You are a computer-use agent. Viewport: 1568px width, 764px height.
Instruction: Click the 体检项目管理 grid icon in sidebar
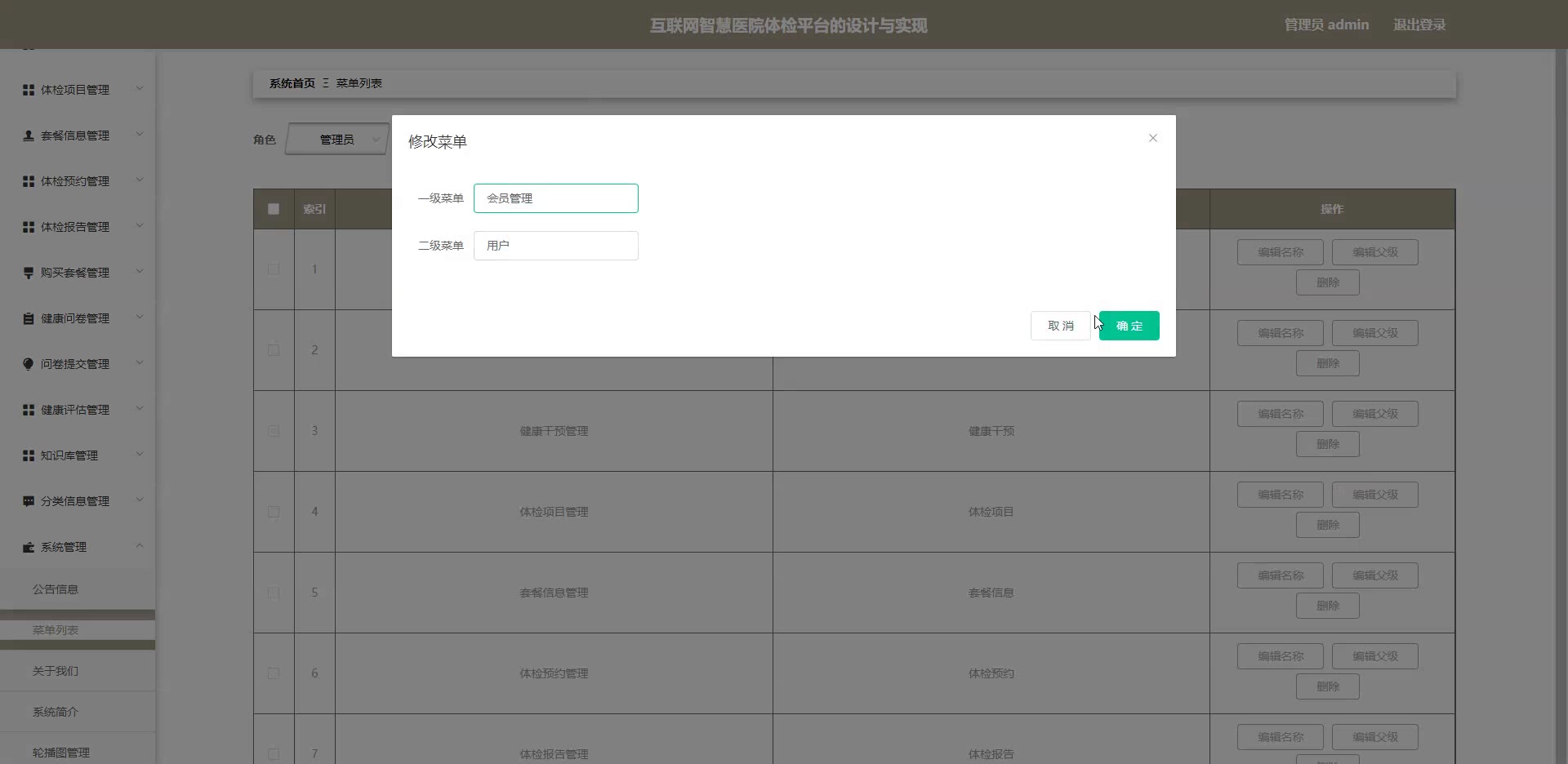[29, 90]
